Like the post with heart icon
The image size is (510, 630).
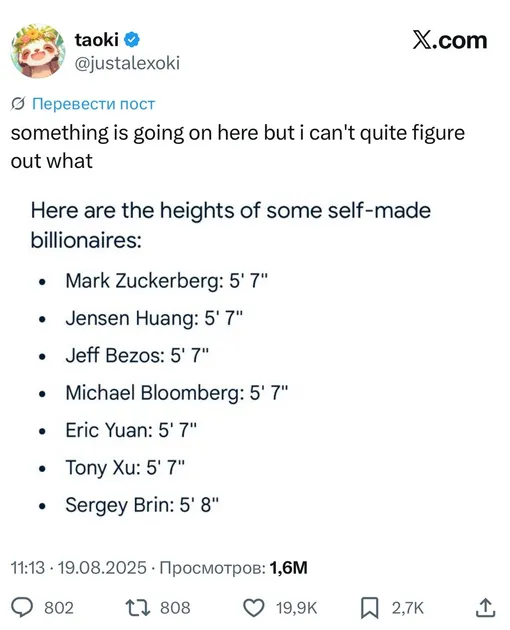254,608
